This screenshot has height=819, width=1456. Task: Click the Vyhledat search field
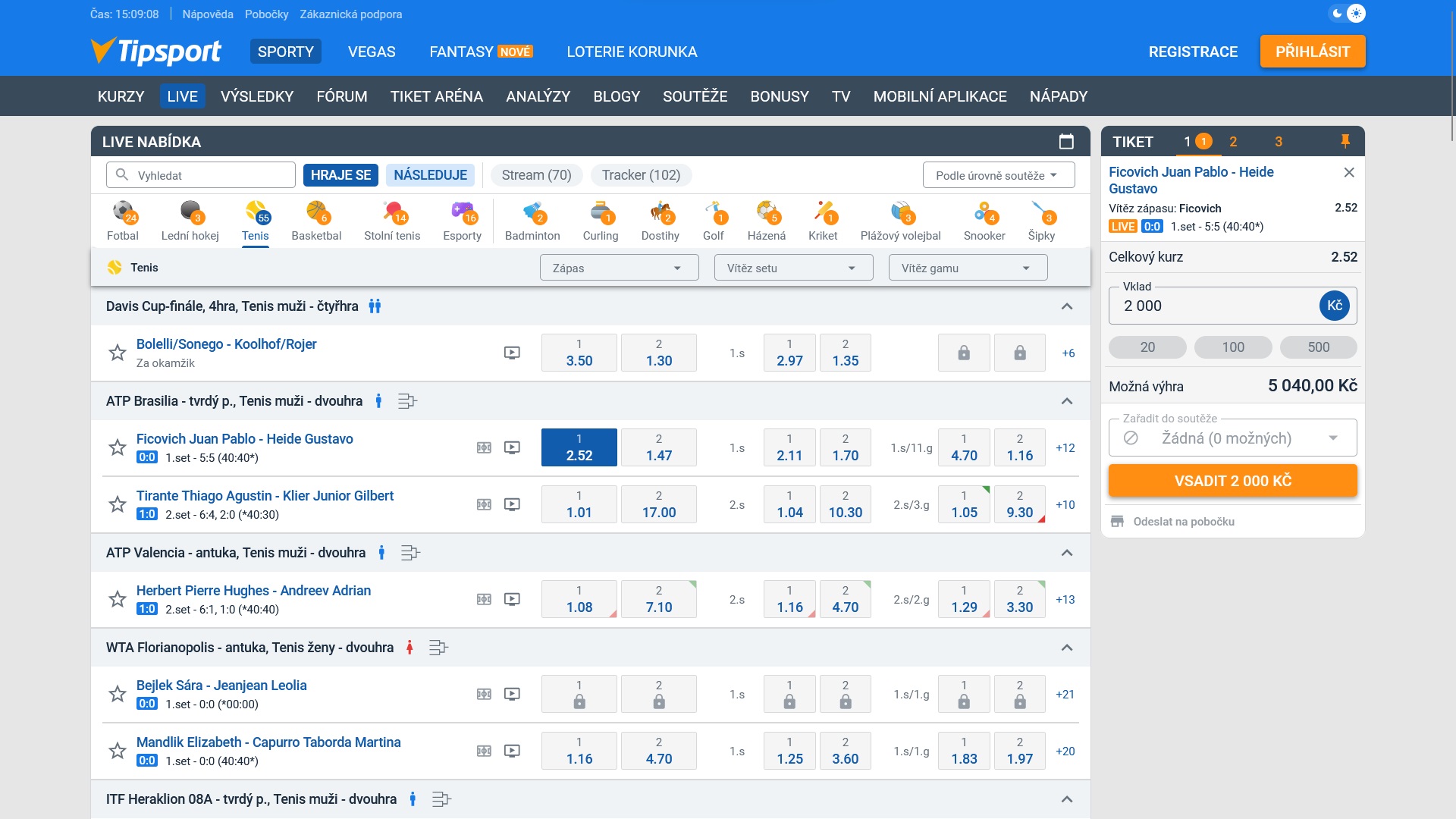tap(201, 175)
